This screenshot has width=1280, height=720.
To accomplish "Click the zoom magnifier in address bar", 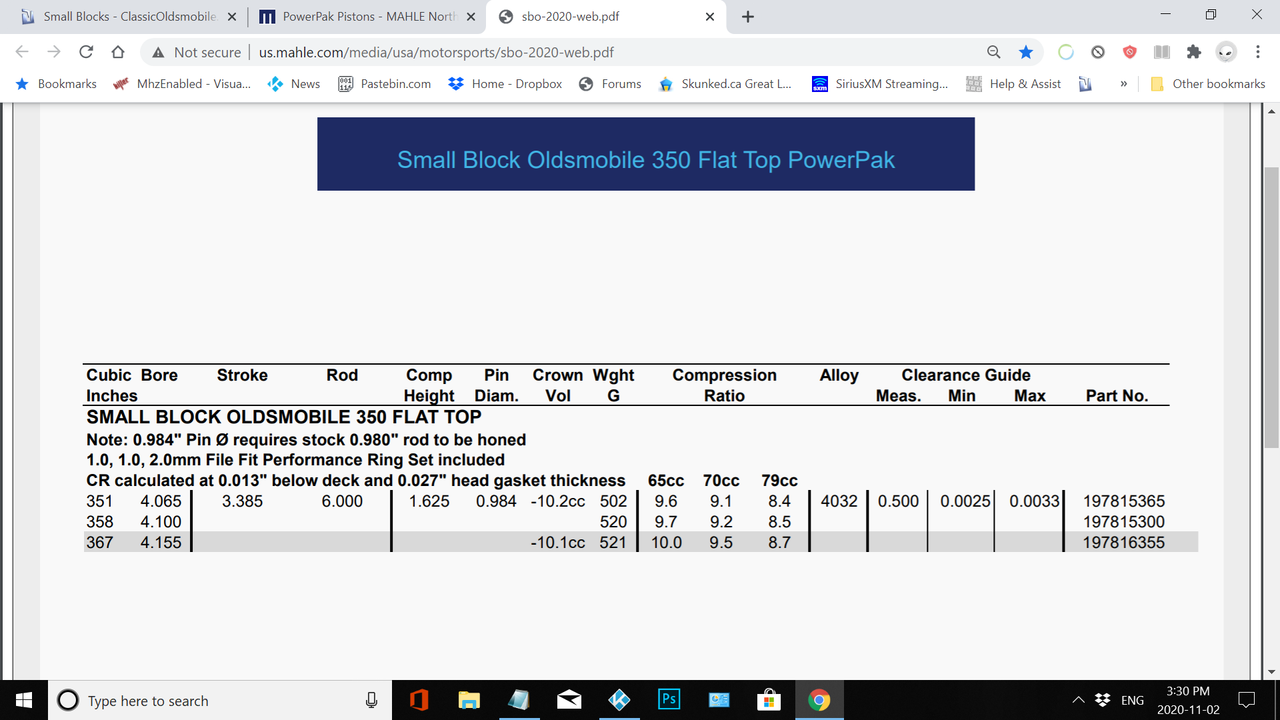I will pos(993,52).
